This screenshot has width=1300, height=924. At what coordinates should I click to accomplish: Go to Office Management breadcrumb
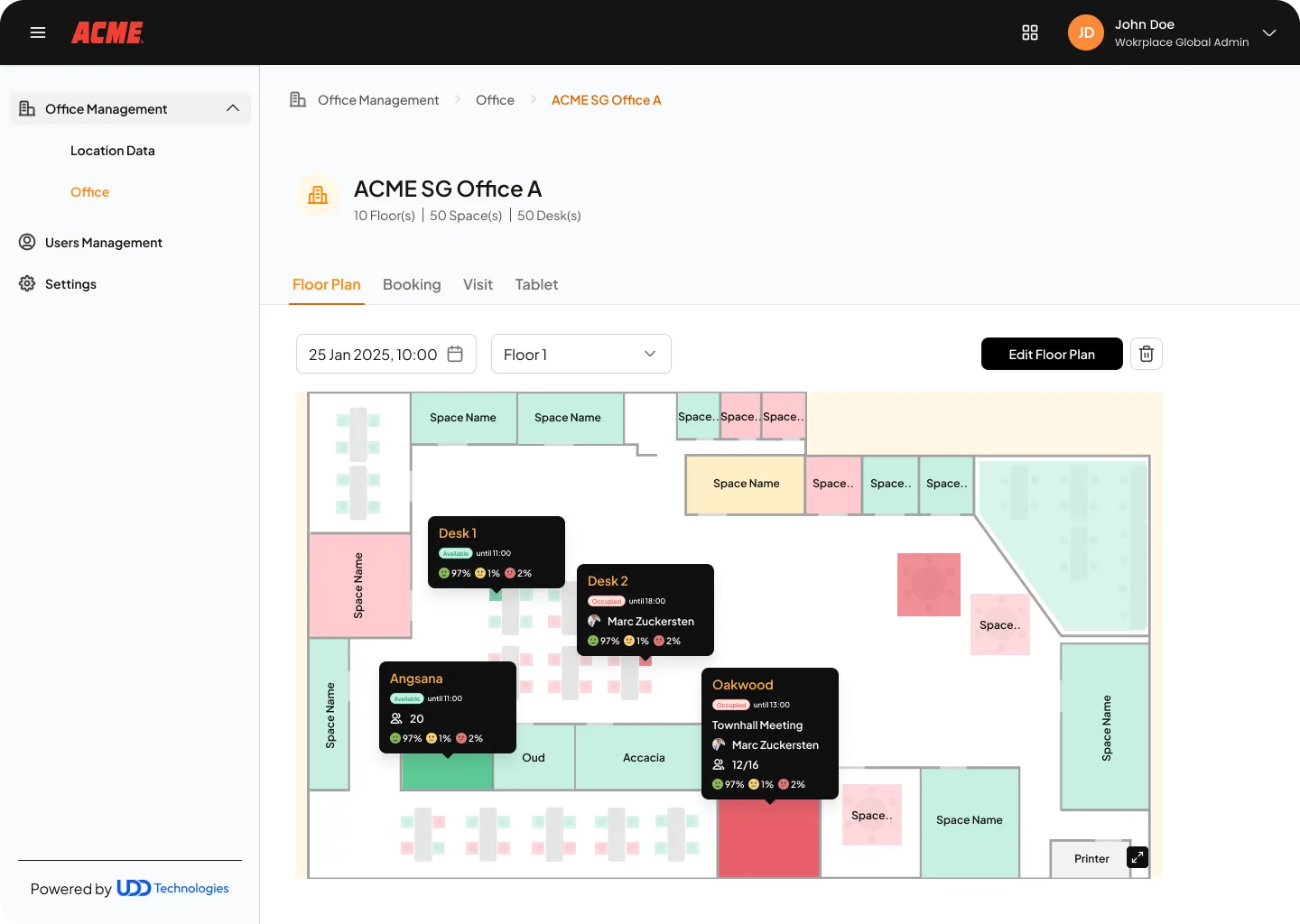[x=378, y=100]
